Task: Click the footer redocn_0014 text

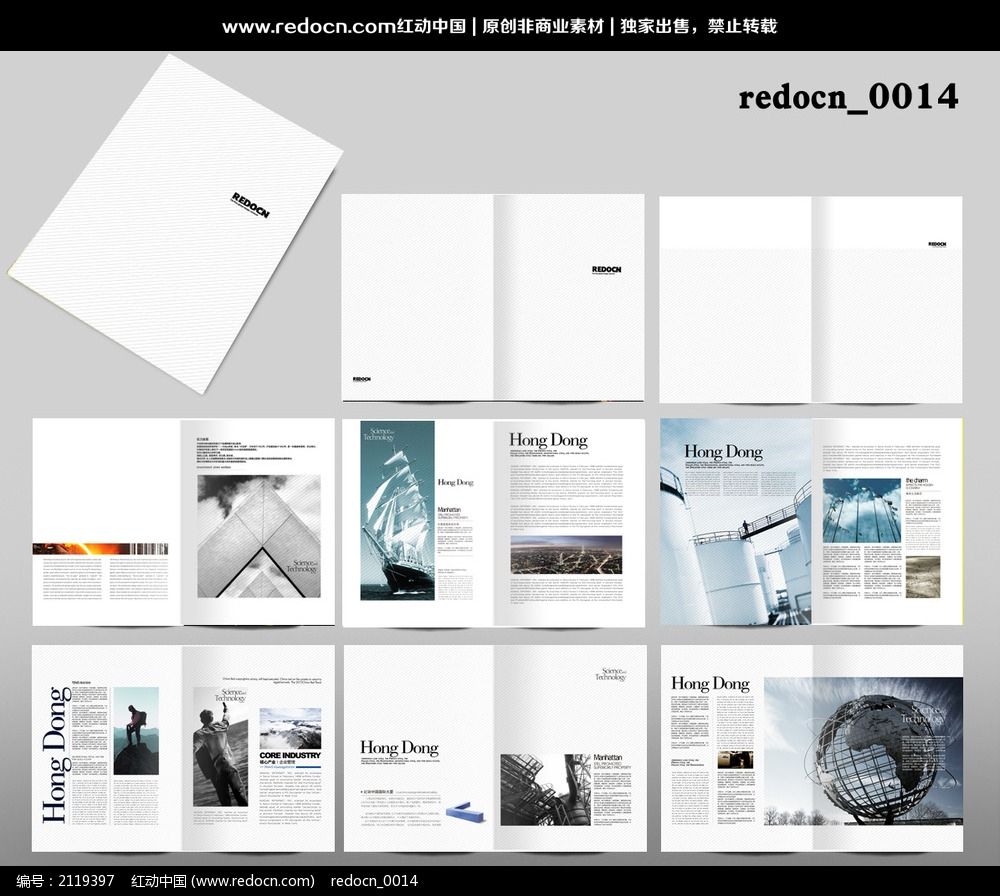Action: pyautogui.click(x=374, y=881)
